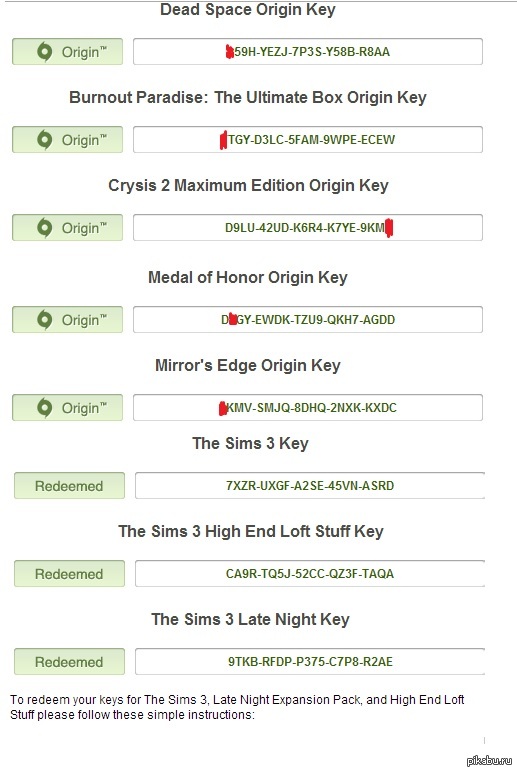This screenshot has width=517, height=772.
Task: Click Origin button for Crysis 2 Maximum Edition
Action: (x=67, y=228)
